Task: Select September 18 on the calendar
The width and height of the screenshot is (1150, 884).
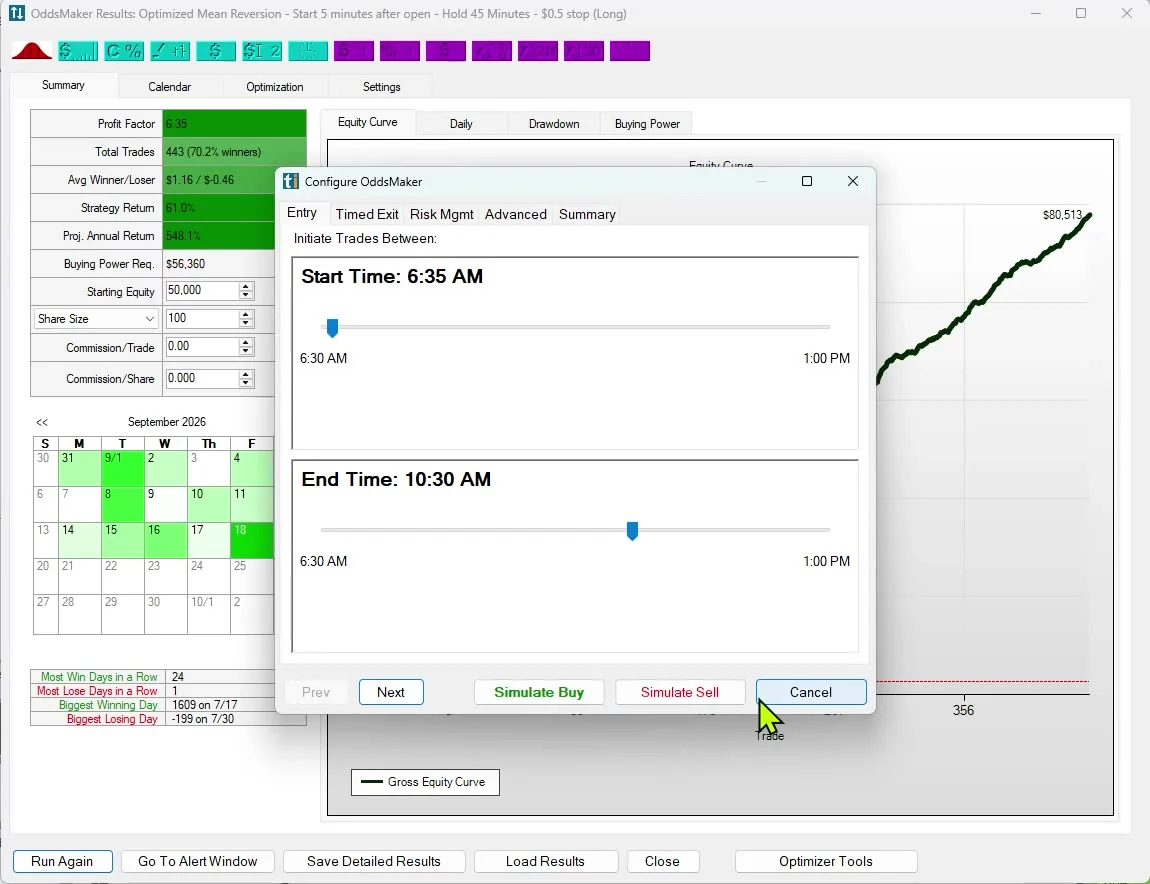Action: click(x=252, y=541)
